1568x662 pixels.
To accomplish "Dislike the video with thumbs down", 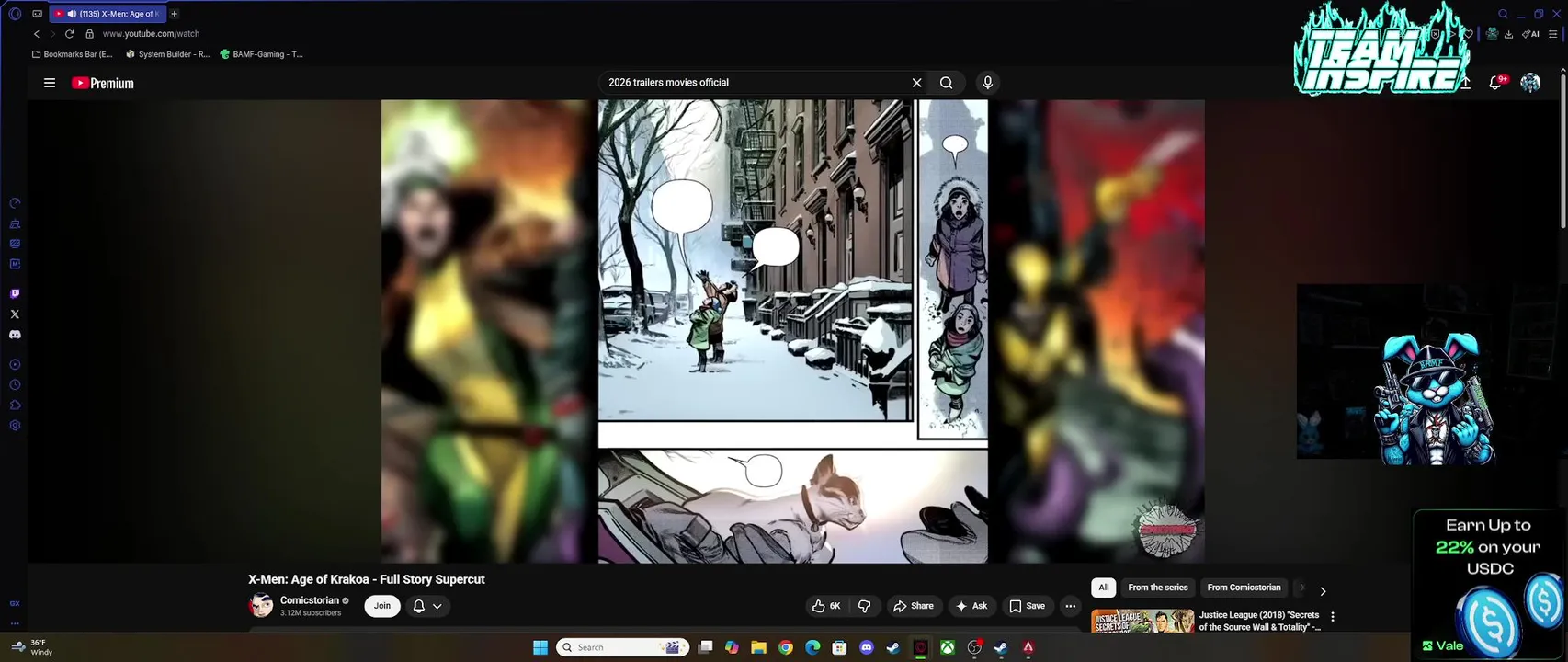I will coord(864,606).
